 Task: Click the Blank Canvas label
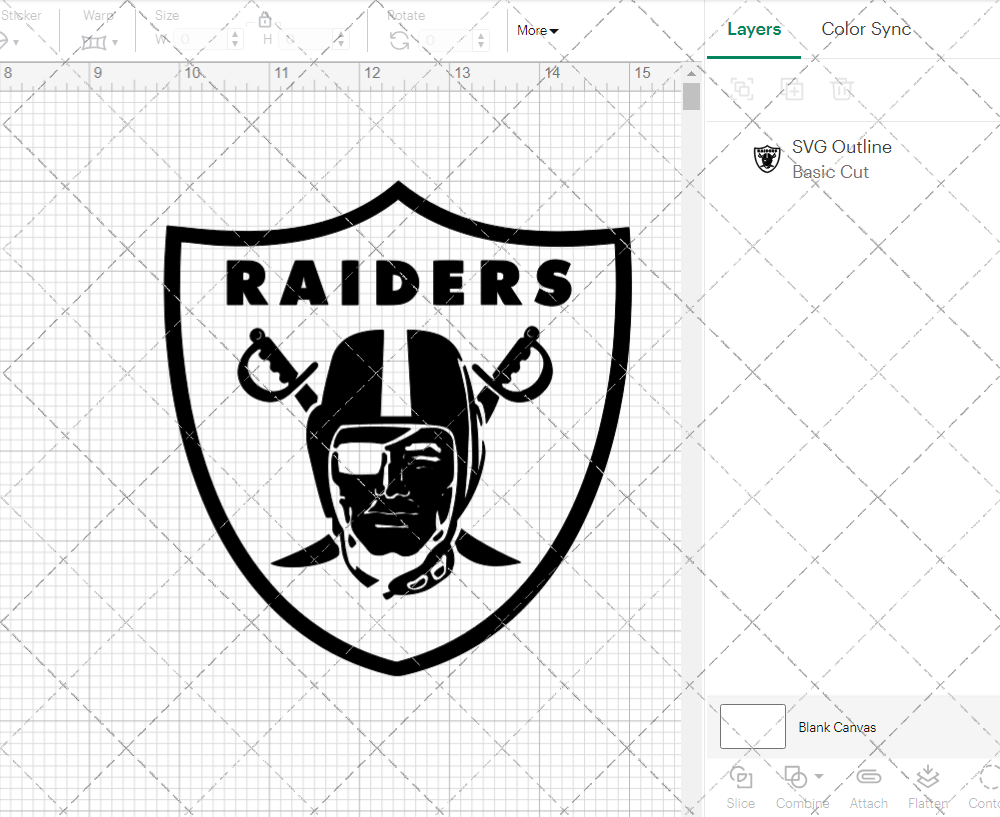tap(837, 727)
